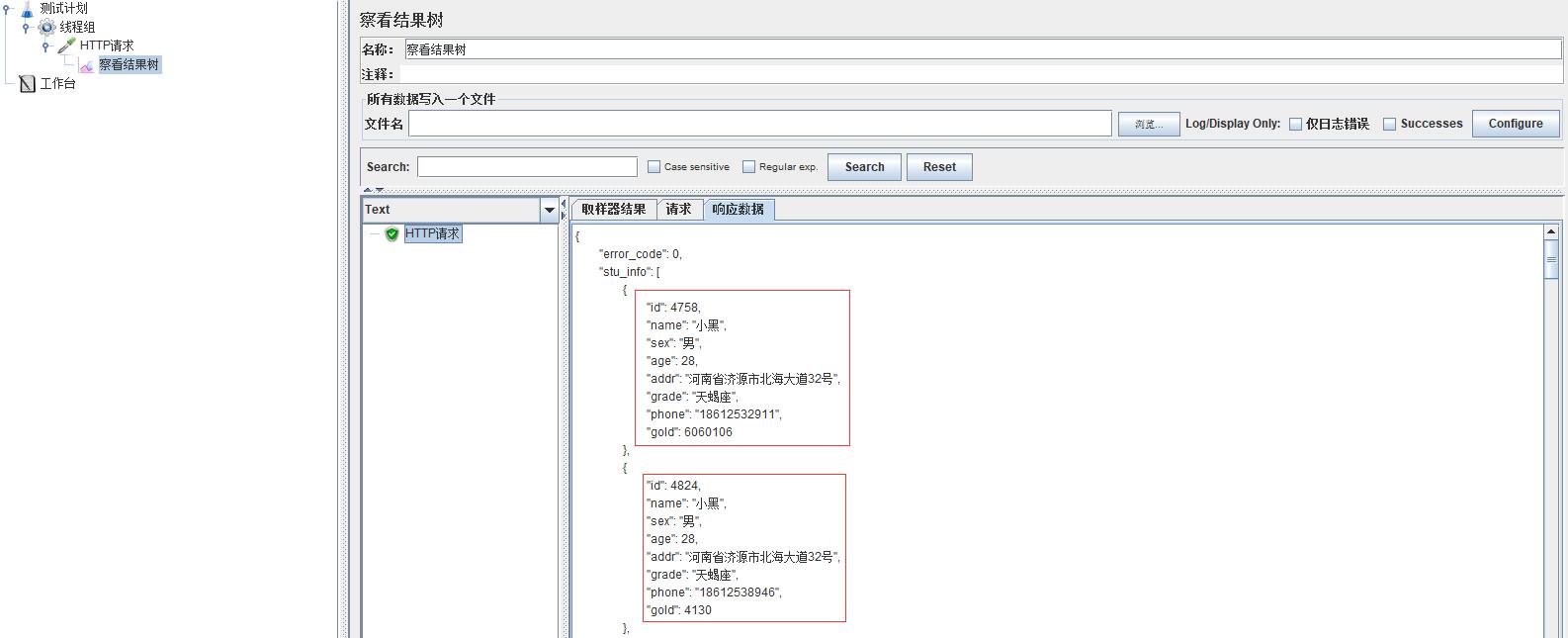Viewport: 1568px width, 638px height.
Task: Click the "stu_info": [ line
Action: [629, 272]
